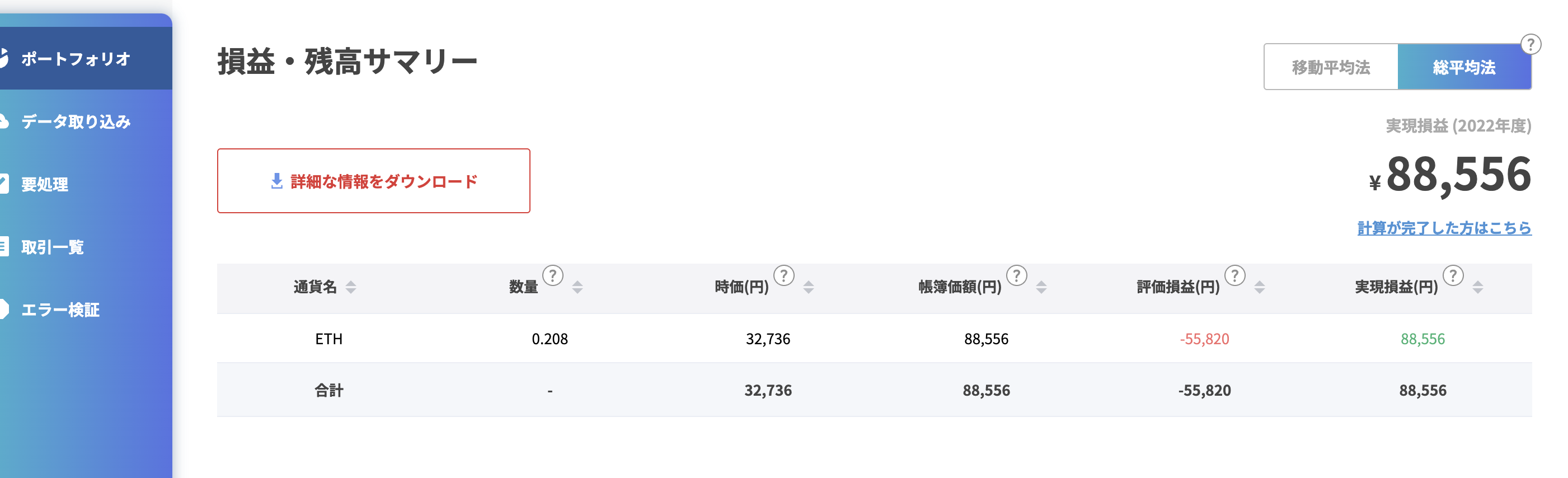Open help tooltip for 帳簿価額(円)

(1017, 276)
